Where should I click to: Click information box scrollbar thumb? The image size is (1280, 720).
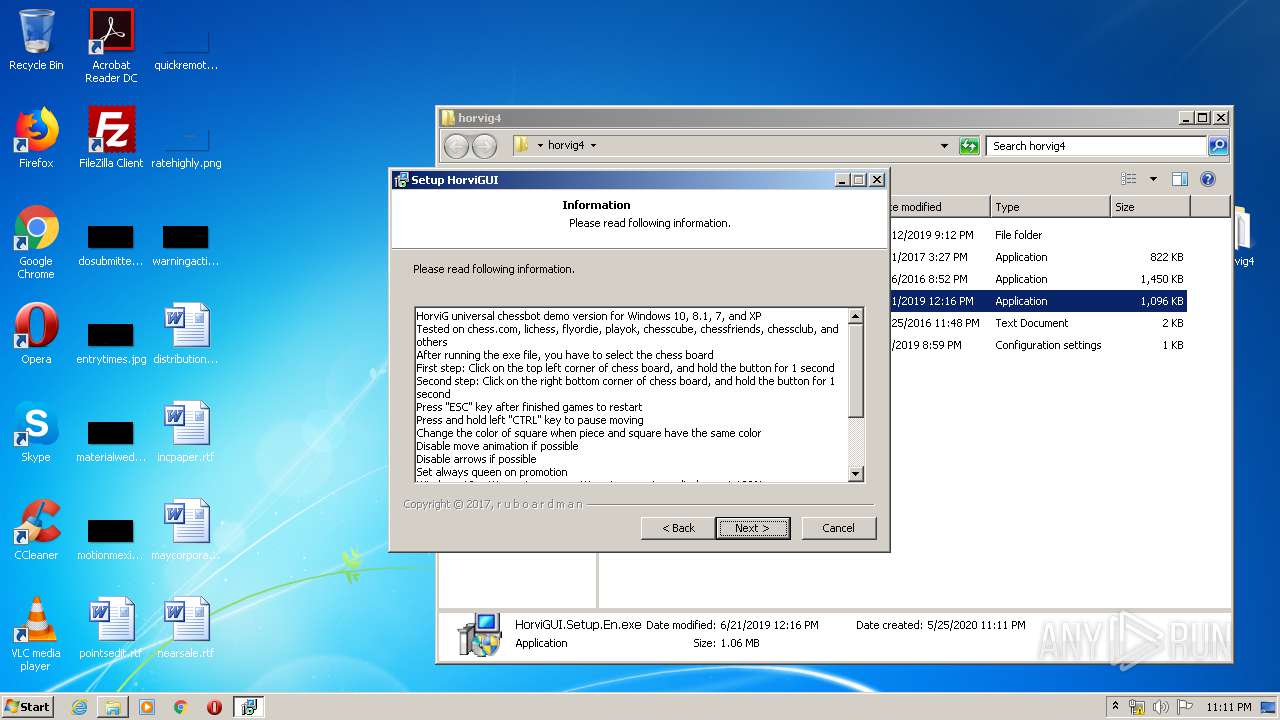[x=855, y=370]
